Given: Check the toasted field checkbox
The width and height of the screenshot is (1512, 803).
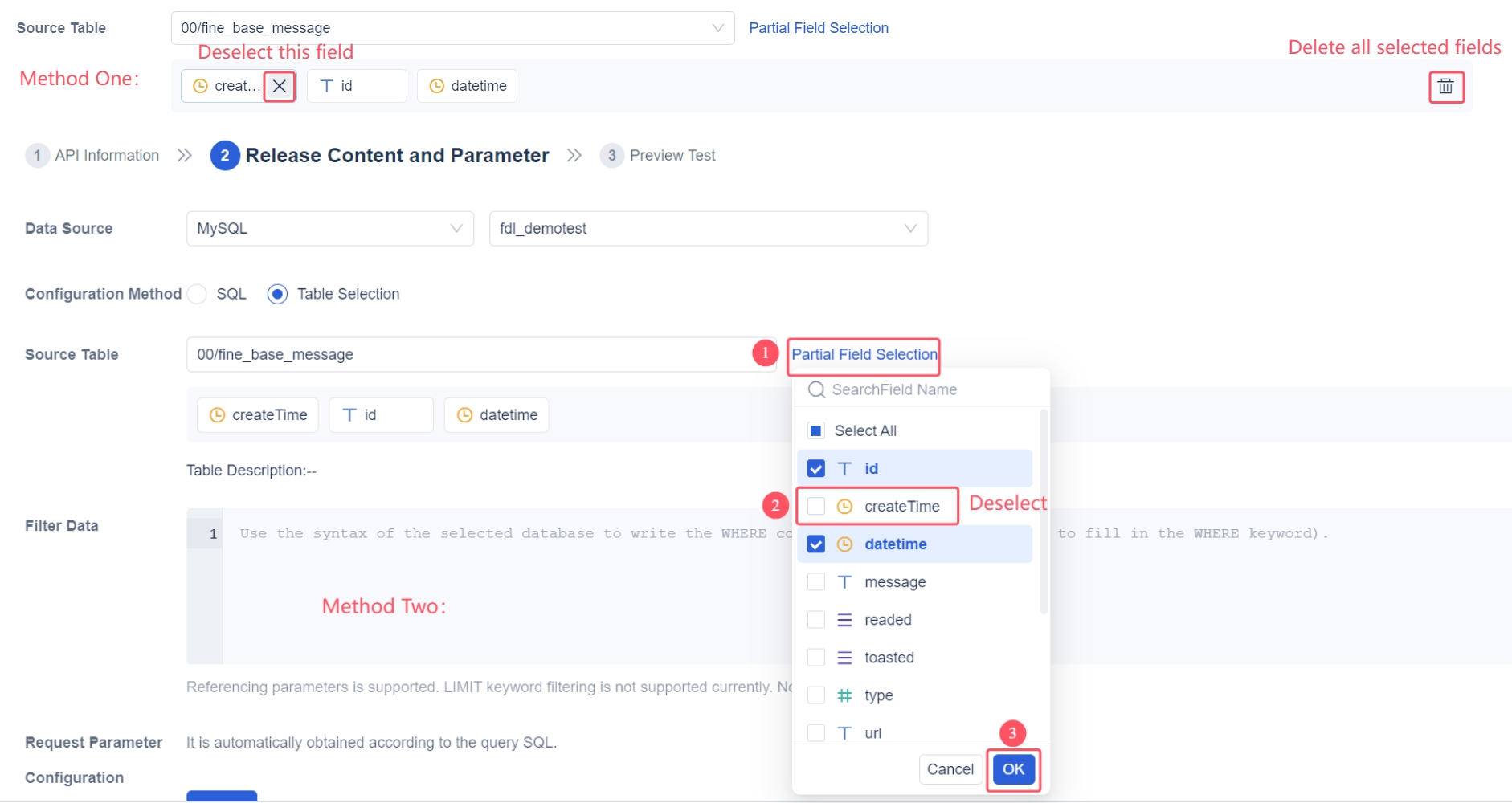Looking at the screenshot, I should [x=815, y=658].
